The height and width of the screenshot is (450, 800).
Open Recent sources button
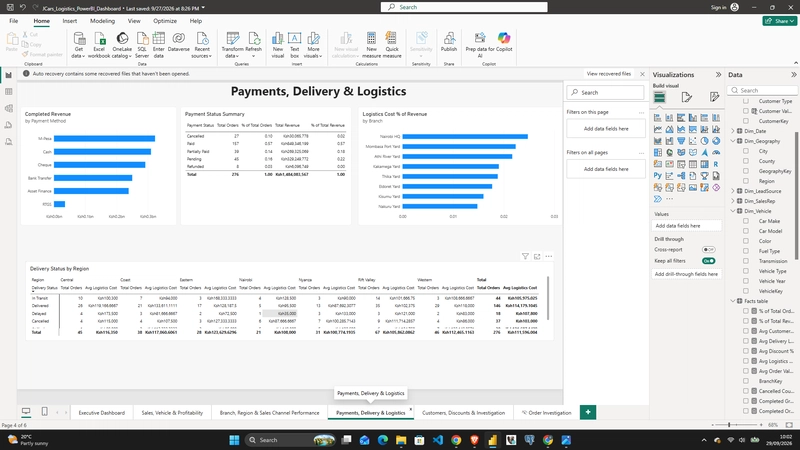(202, 45)
